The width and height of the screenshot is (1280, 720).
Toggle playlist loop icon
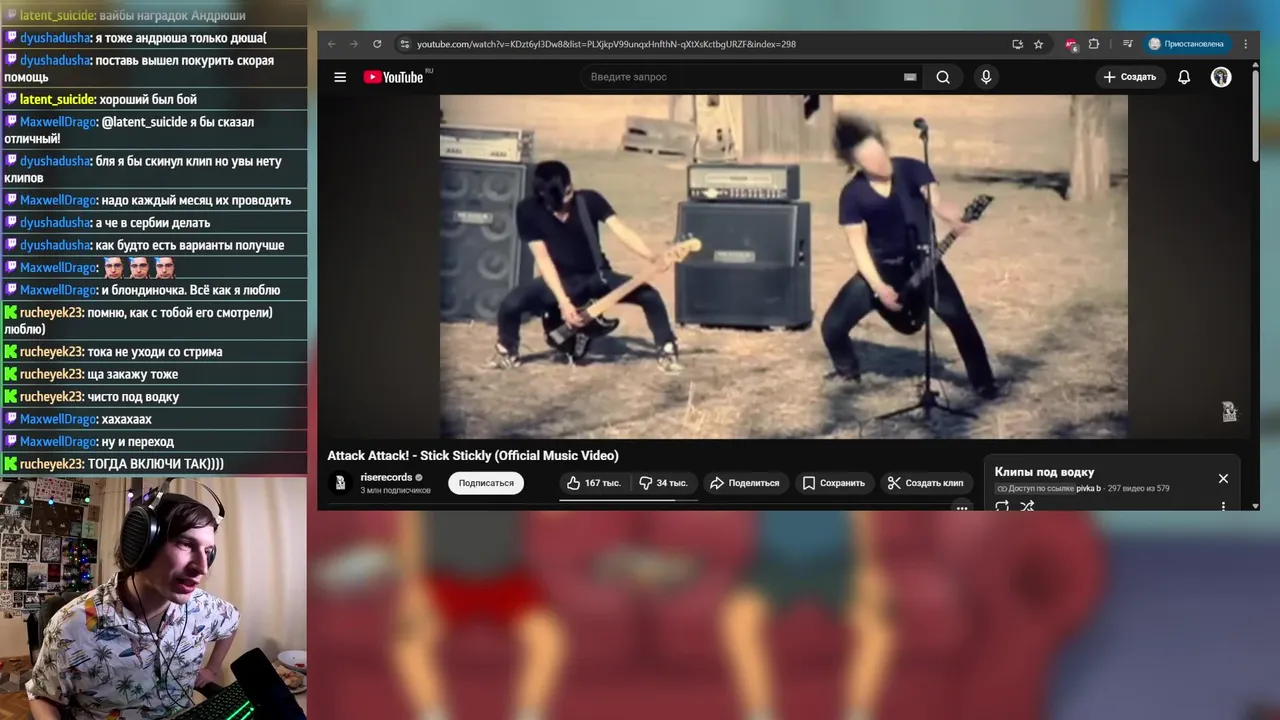tap(1002, 506)
